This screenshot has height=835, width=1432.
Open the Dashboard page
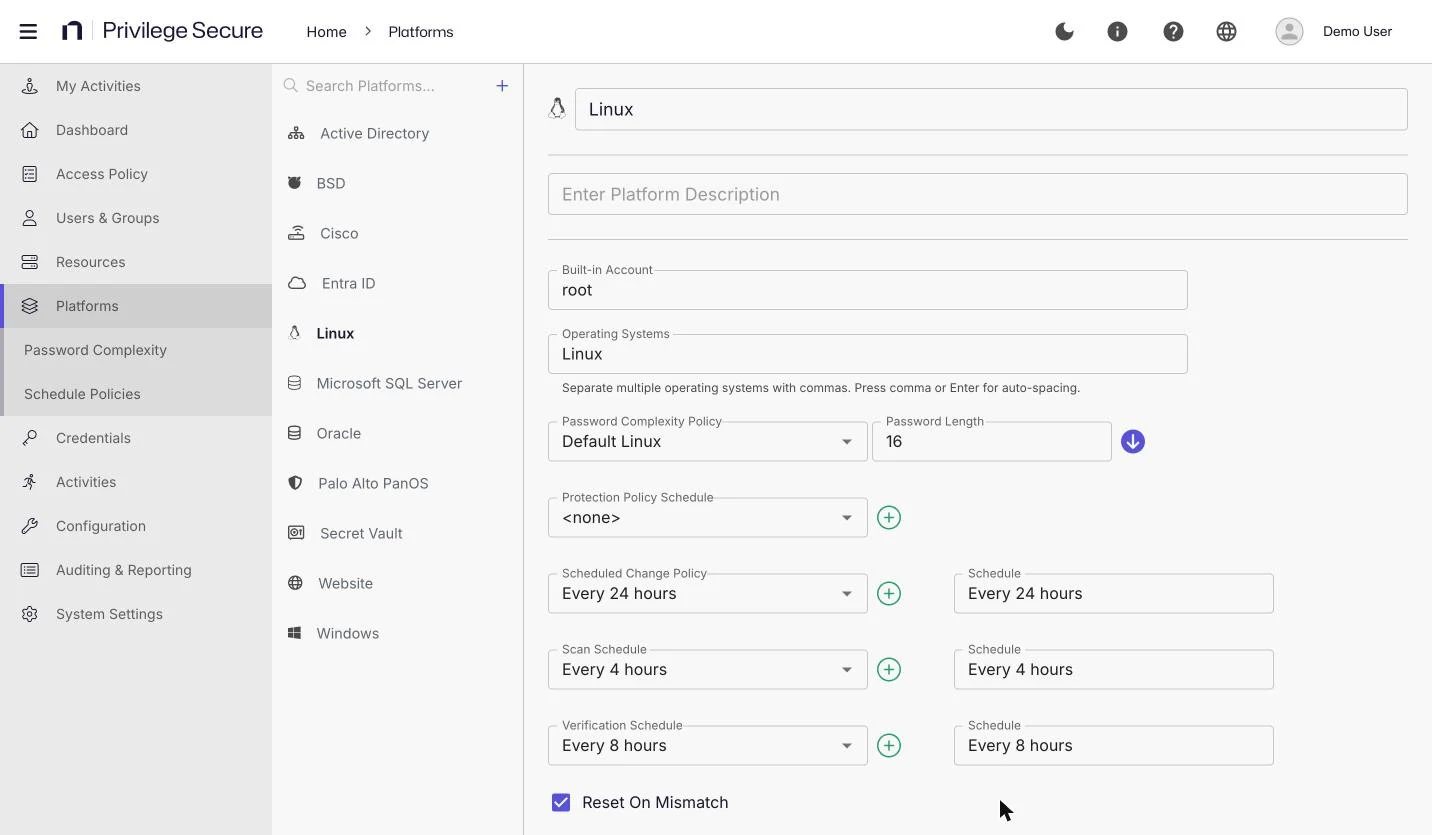(x=136, y=130)
